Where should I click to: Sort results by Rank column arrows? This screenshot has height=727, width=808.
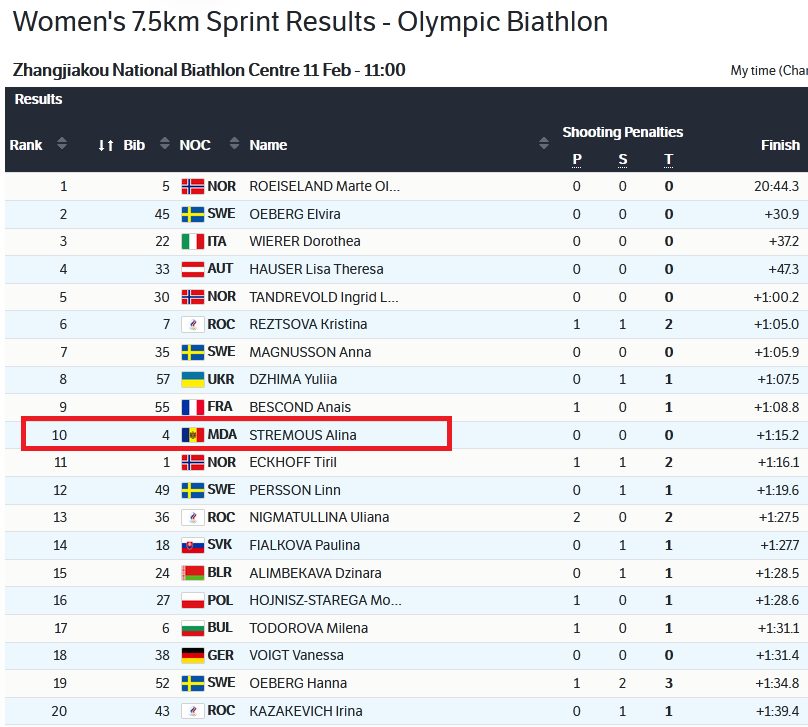coord(62,143)
